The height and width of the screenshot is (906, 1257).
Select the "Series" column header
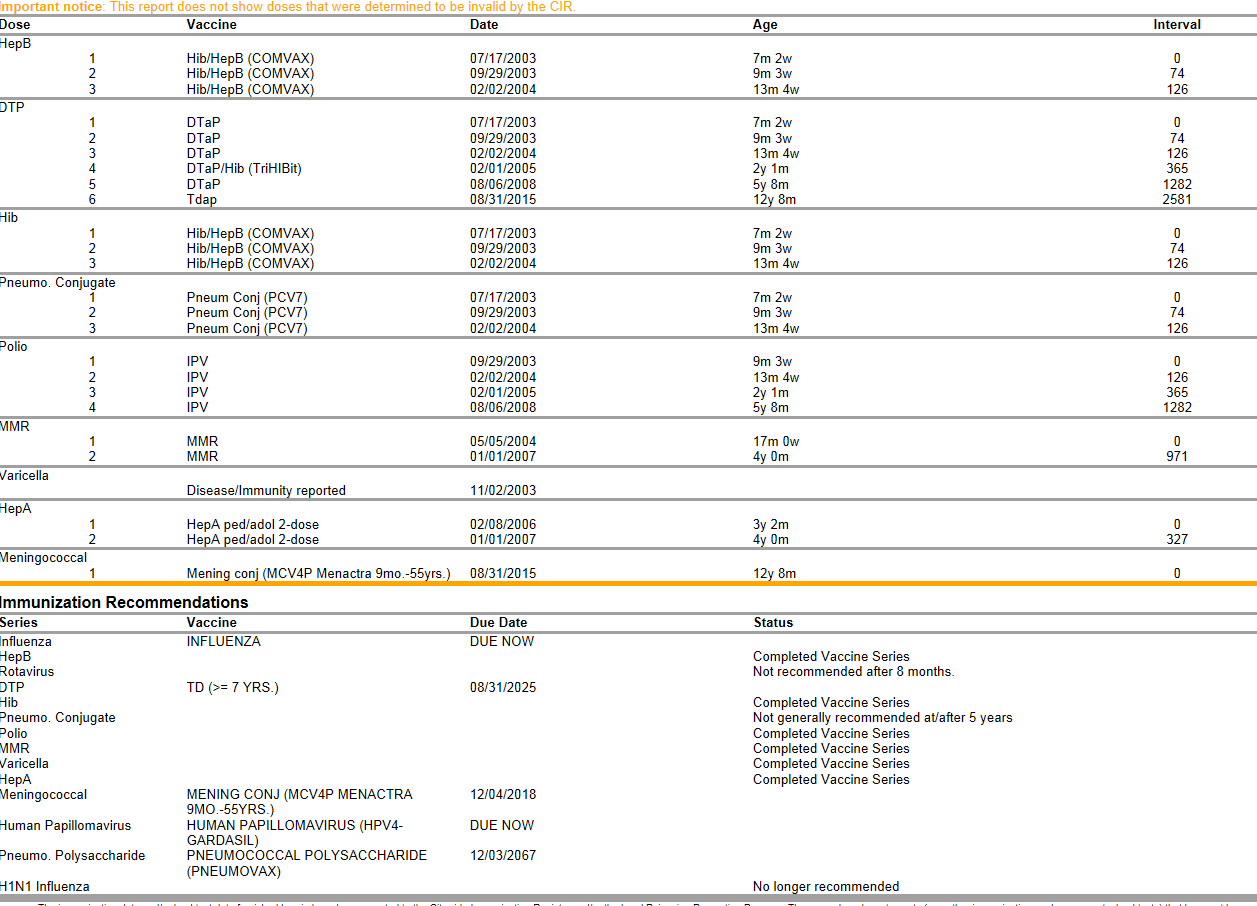pos(19,623)
